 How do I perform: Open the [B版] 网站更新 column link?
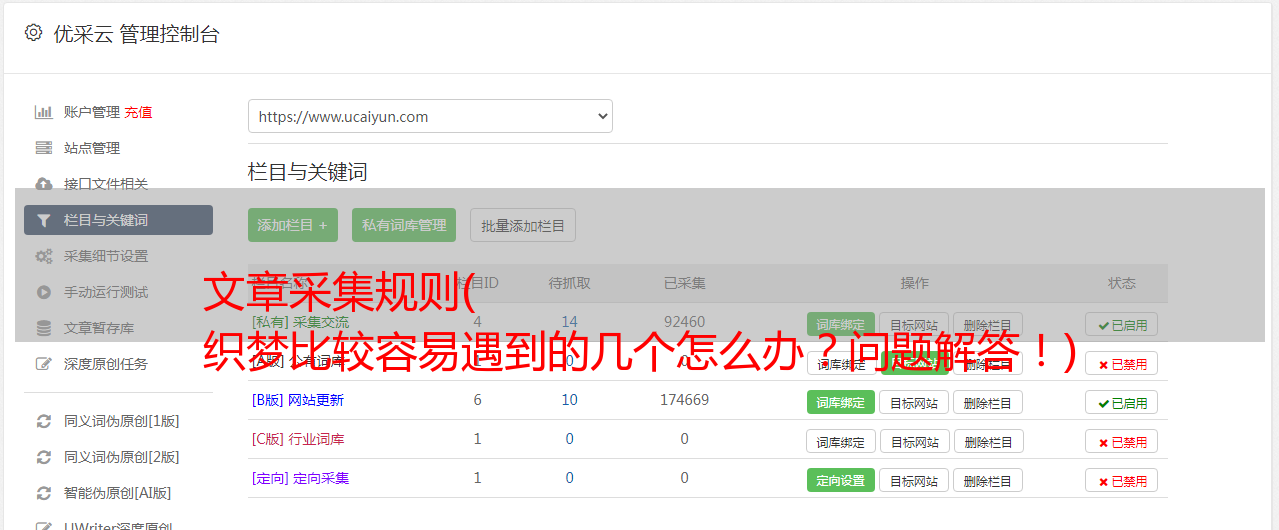coord(298,400)
